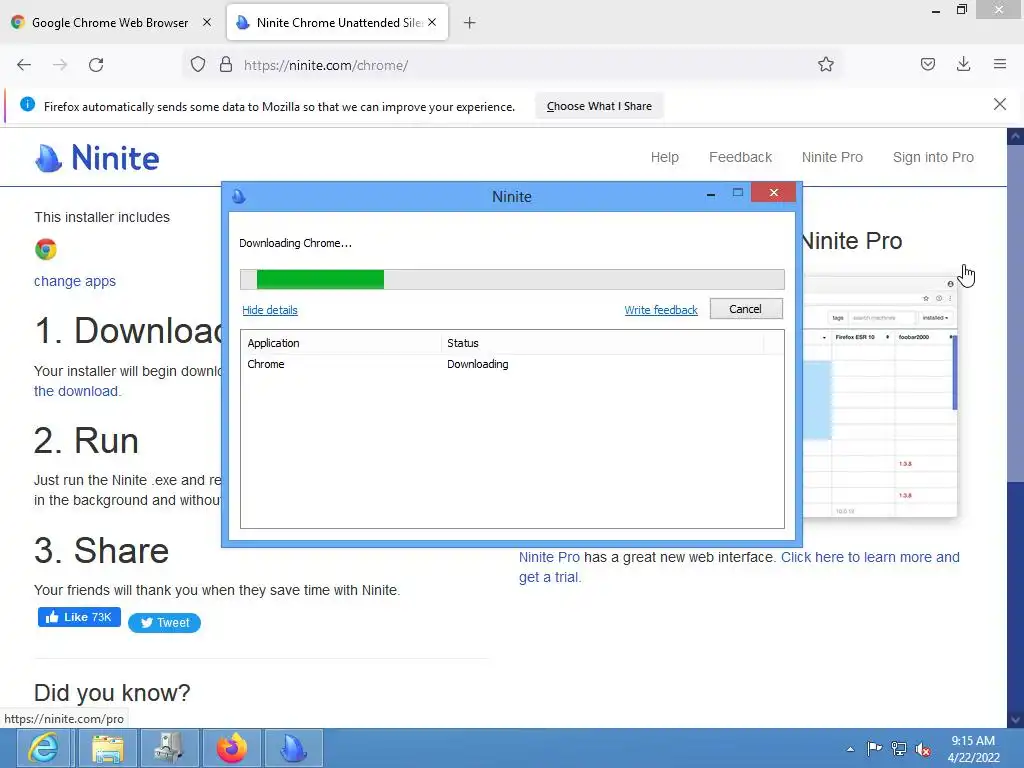Click Sign into Pro in the header
The height and width of the screenshot is (768, 1024).
[x=933, y=157]
